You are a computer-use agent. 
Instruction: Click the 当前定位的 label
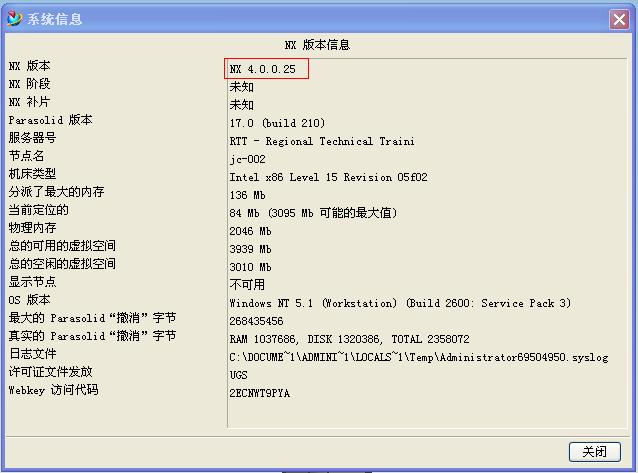tap(39, 210)
